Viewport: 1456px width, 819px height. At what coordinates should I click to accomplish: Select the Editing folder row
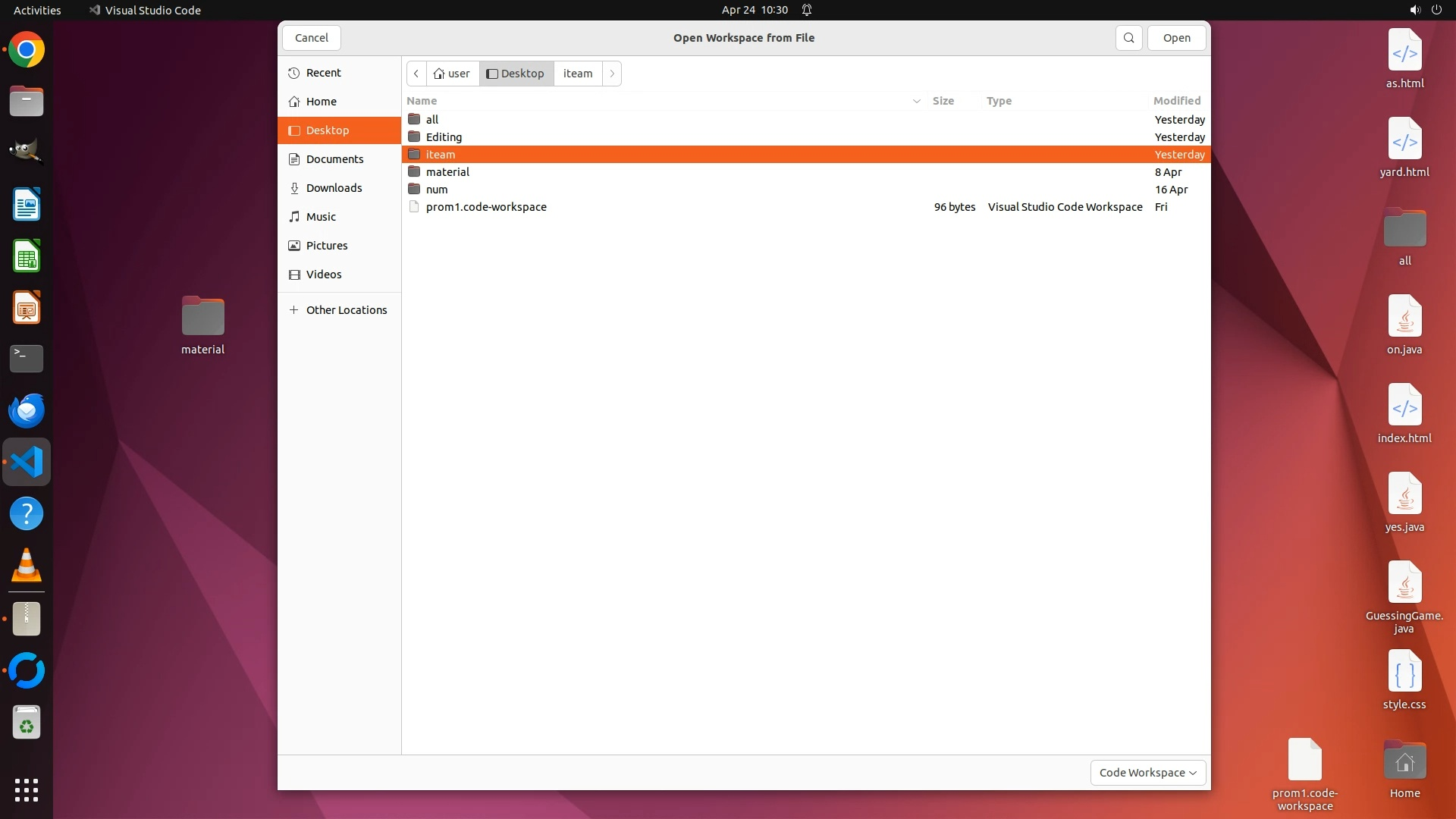444,137
